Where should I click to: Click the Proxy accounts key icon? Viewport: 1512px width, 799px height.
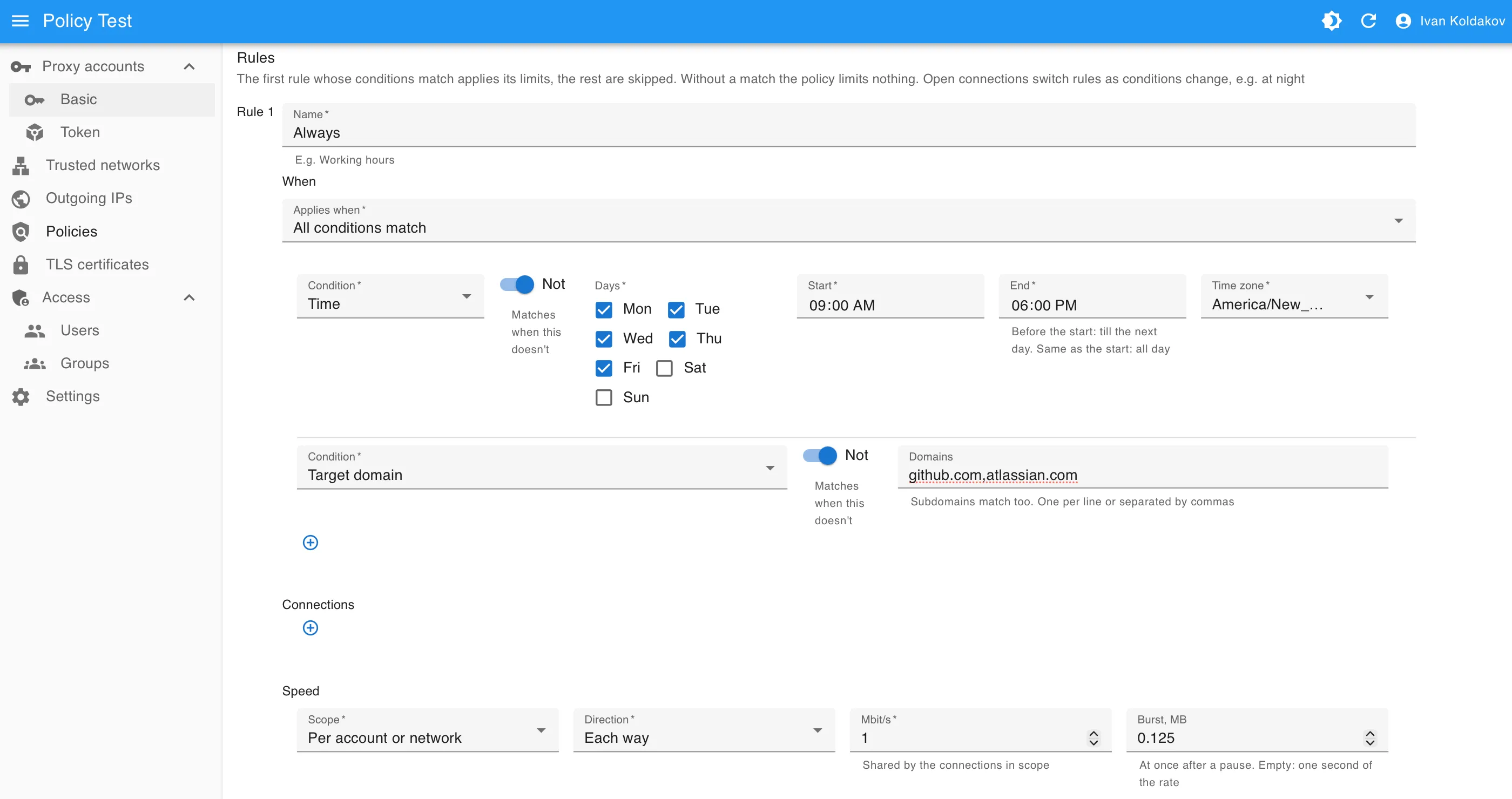[x=21, y=67]
